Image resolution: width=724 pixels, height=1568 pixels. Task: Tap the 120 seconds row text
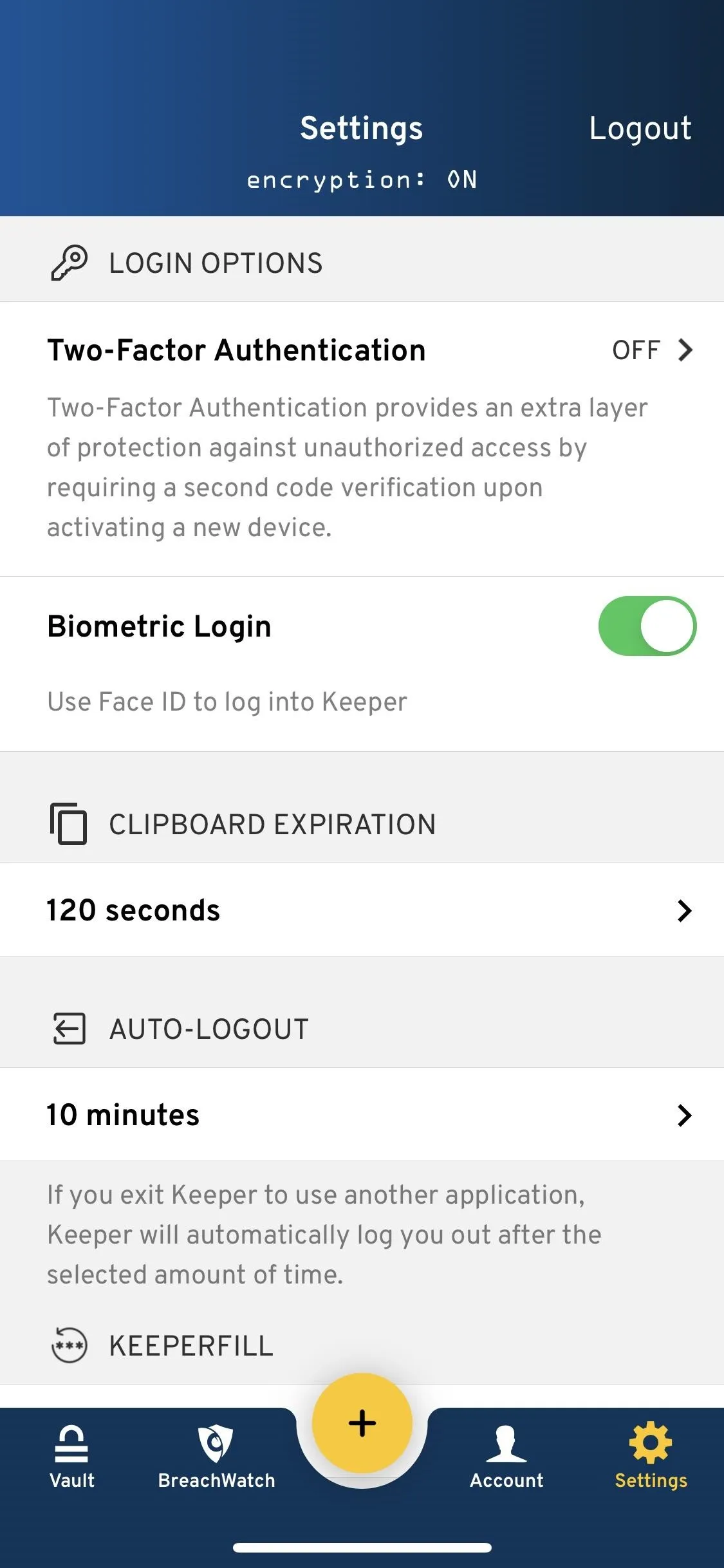pyautogui.click(x=133, y=910)
